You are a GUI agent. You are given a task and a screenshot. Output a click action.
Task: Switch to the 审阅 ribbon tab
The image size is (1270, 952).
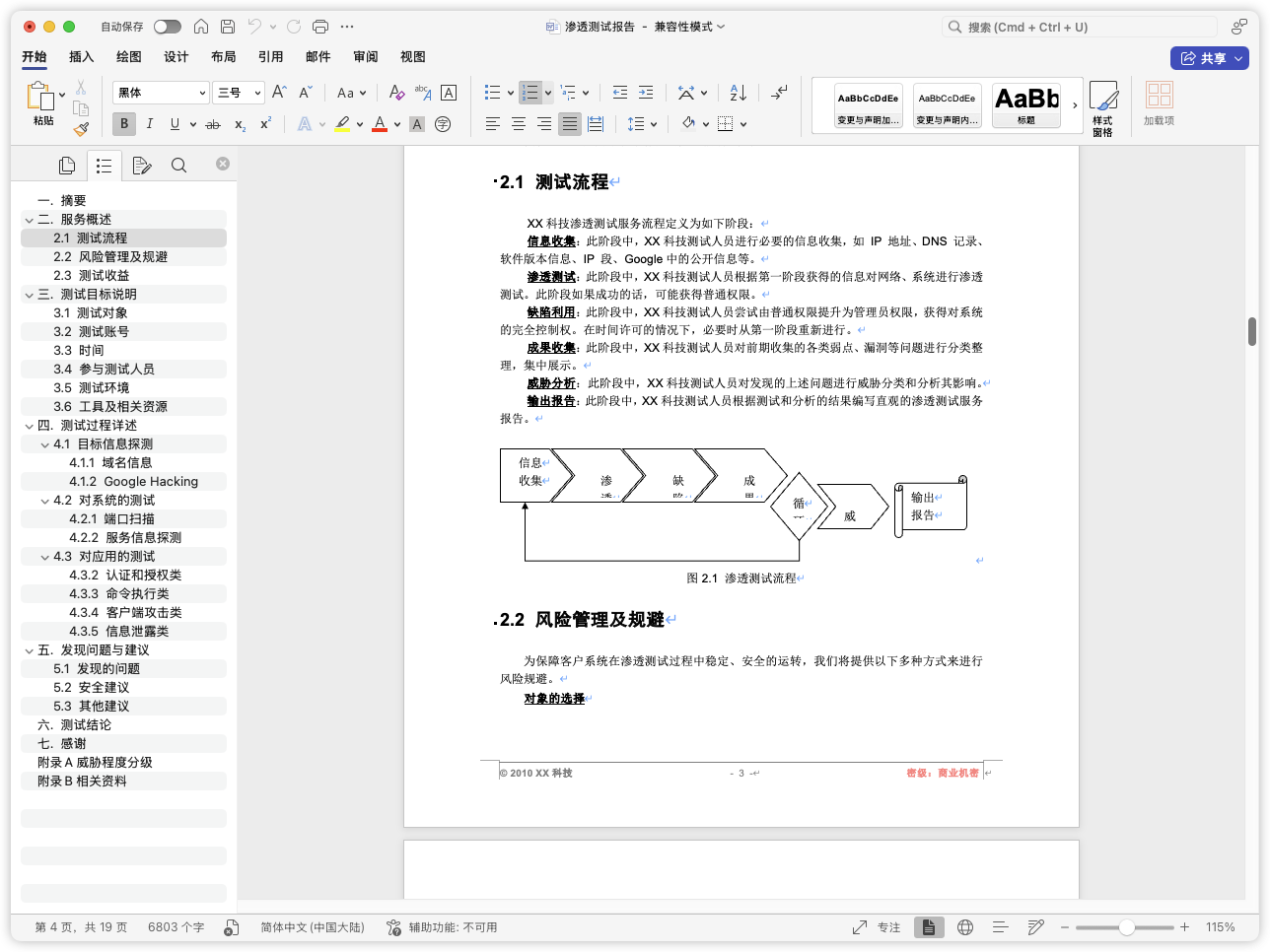pos(366,57)
